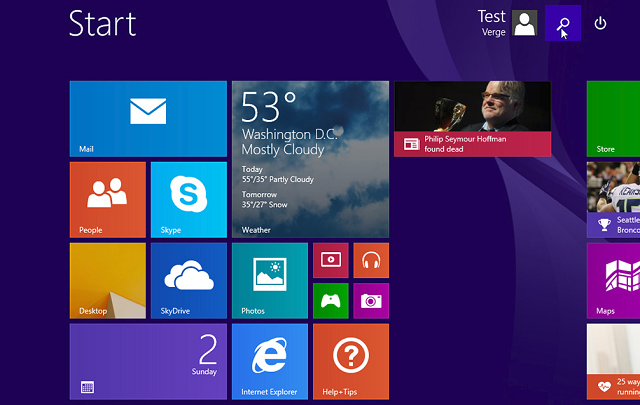Viewport: 640px width, 405px height.
Task: Open the small Camera tile
Action: 371,301
